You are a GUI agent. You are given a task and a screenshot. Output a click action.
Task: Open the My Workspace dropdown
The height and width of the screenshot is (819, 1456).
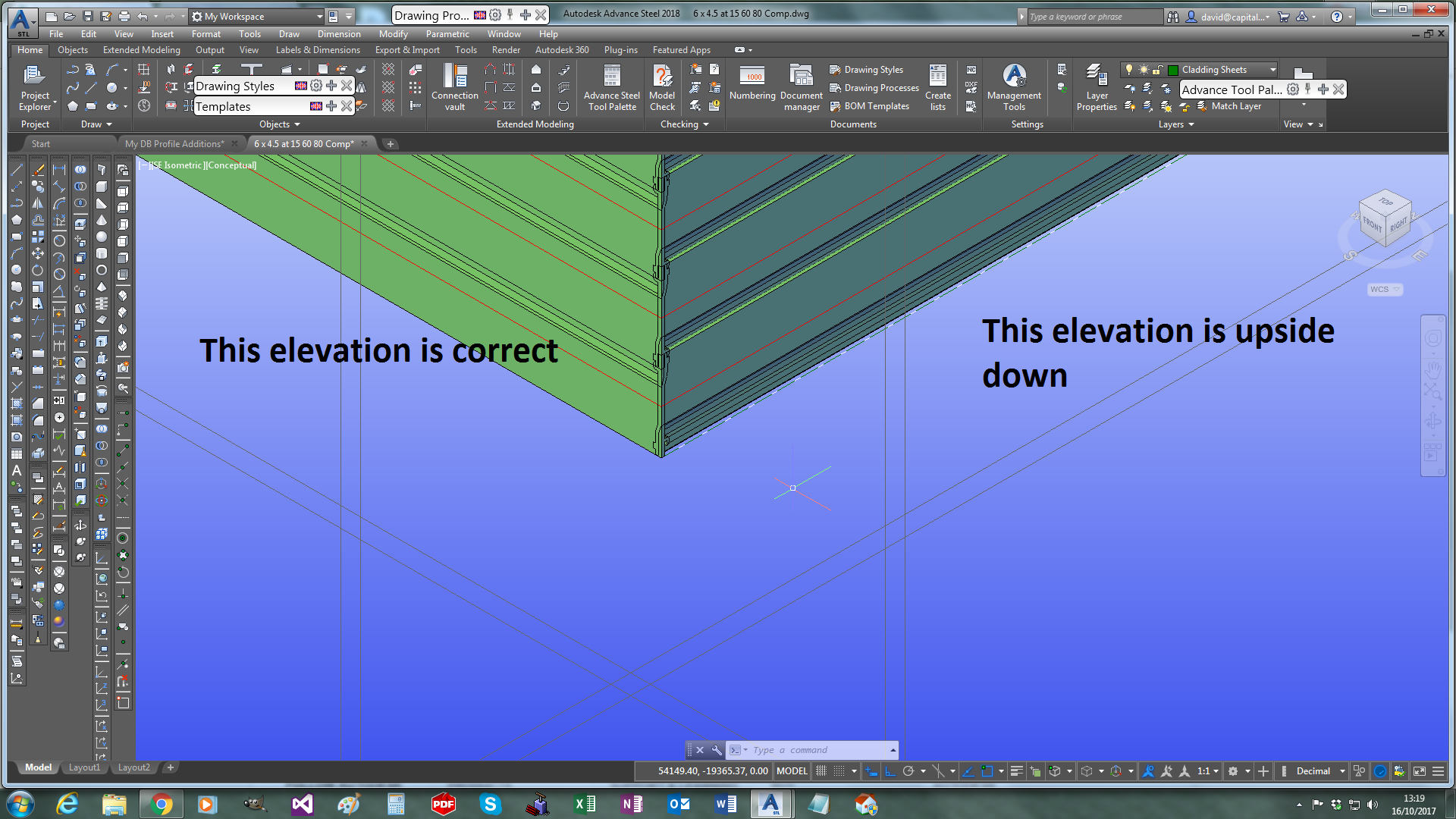point(319,16)
